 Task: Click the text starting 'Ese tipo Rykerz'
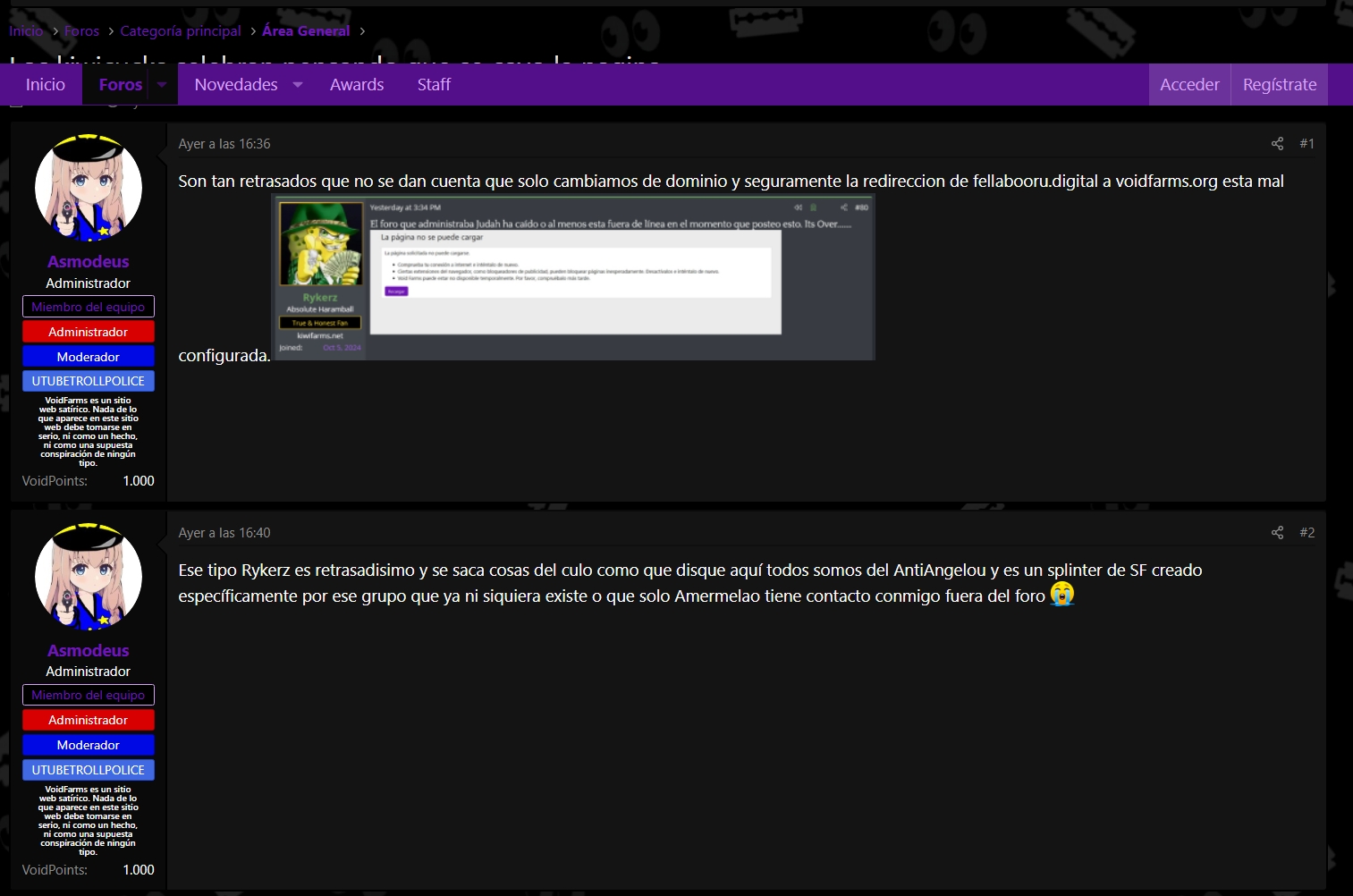pyautogui.click(x=690, y=571)
